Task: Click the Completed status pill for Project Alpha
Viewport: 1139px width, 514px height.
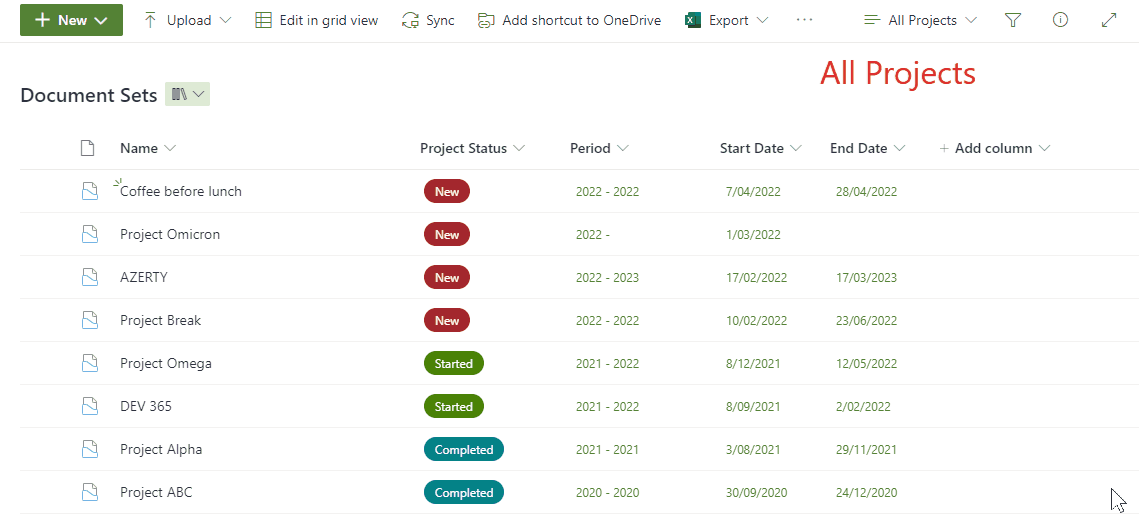Action: 463,449
